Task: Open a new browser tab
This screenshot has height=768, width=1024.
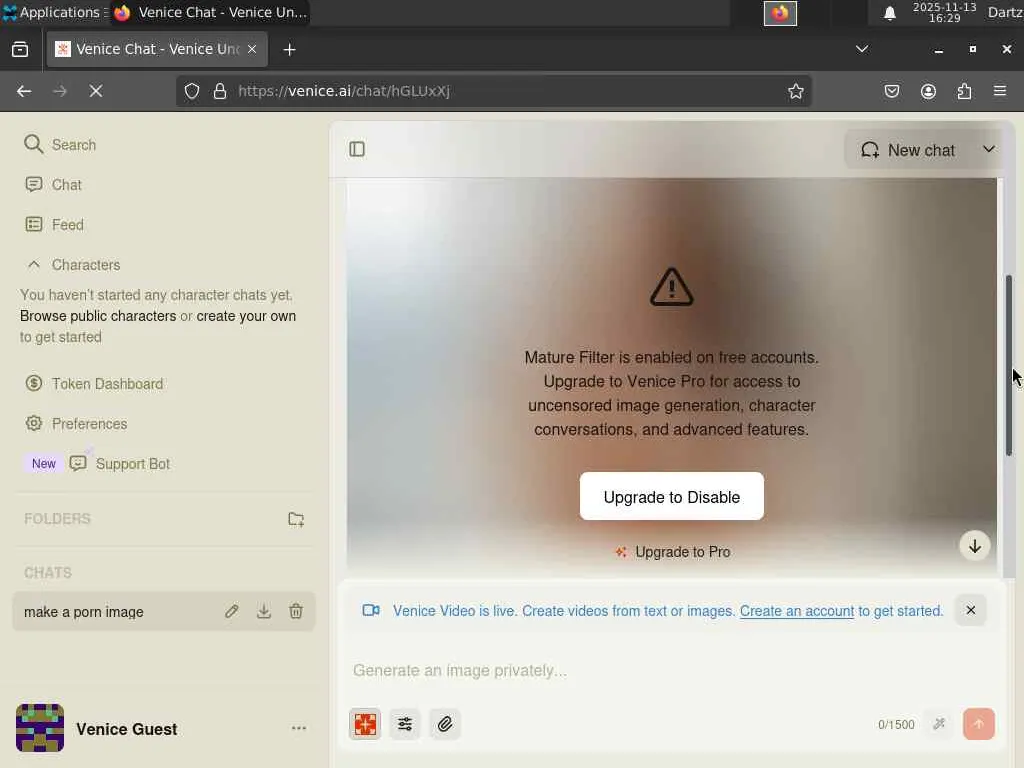Action: 289,50
